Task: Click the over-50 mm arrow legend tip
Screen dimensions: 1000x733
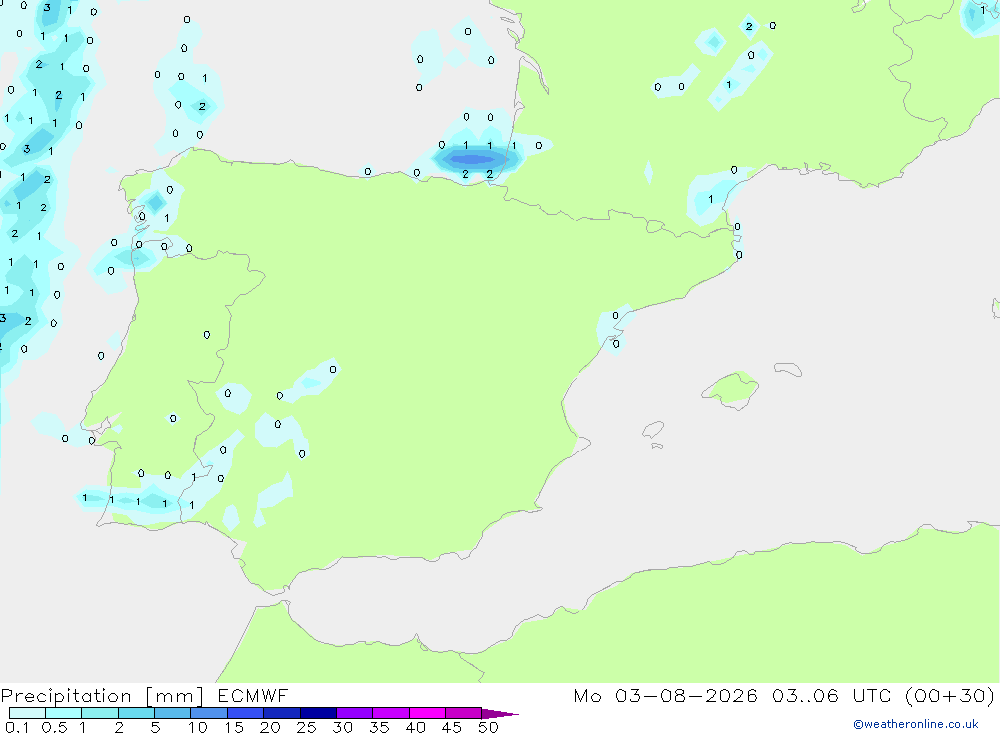Action: 500,714
